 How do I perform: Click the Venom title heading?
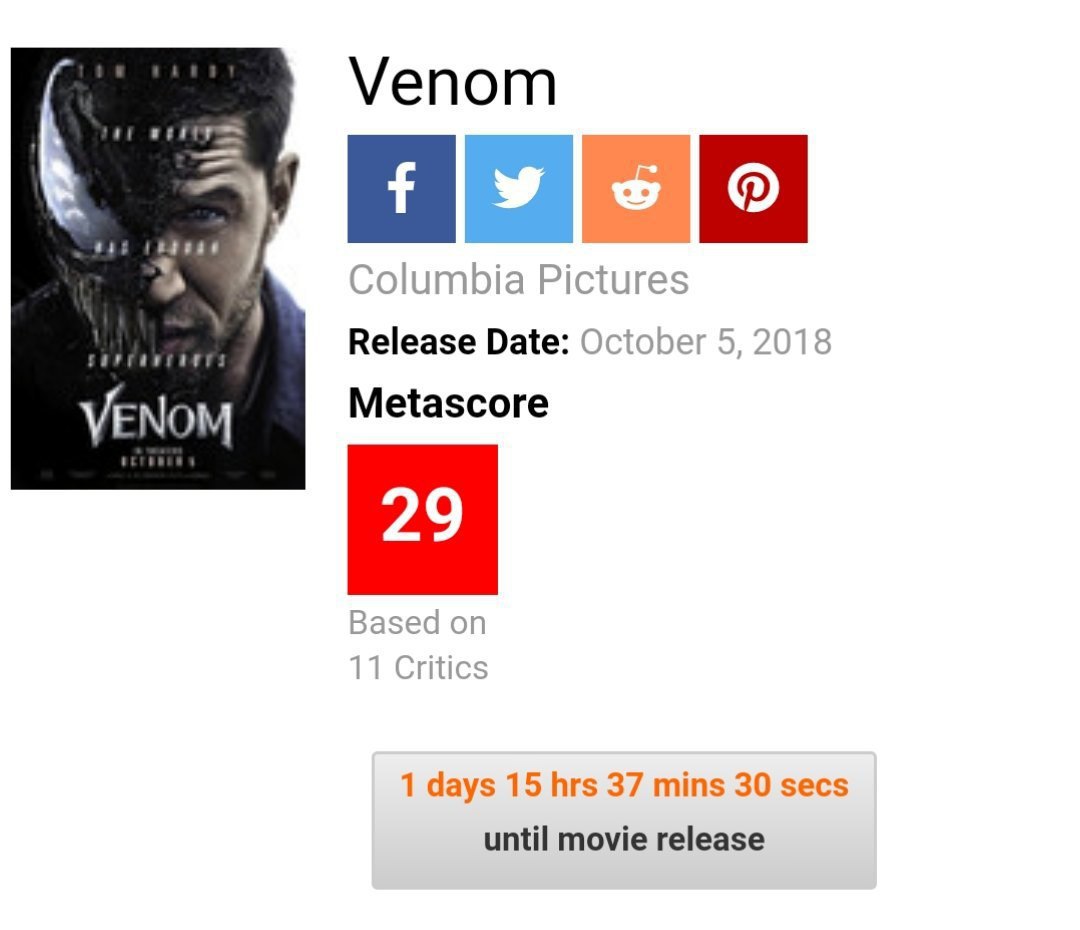(453, 82)
